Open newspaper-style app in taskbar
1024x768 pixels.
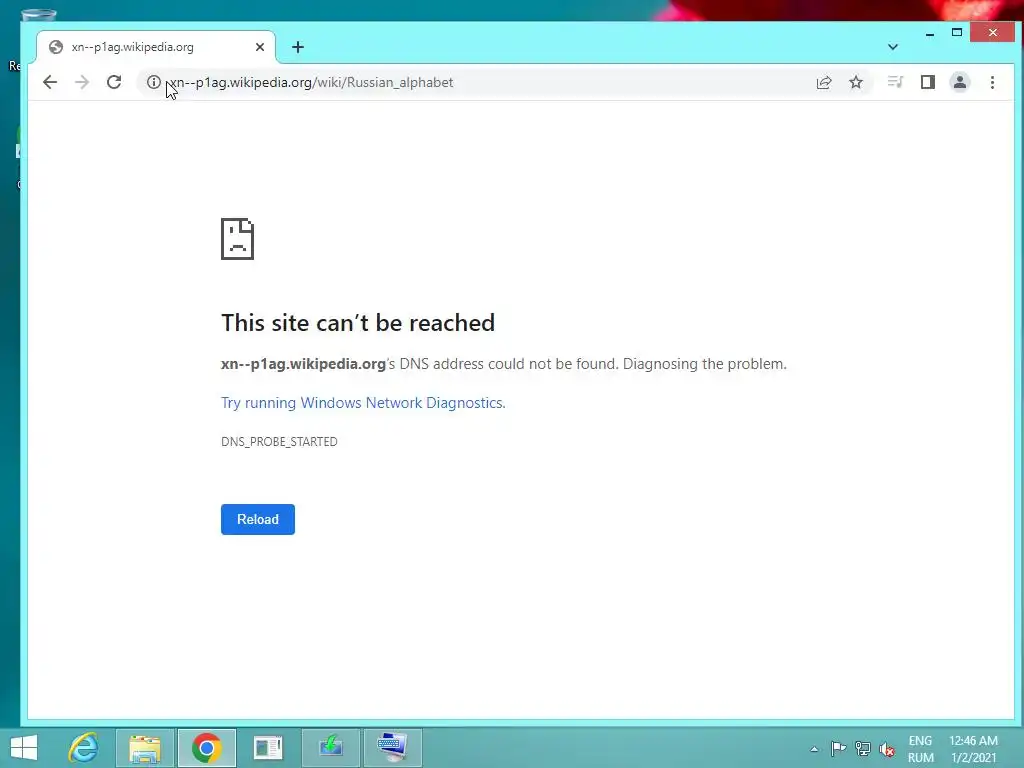(x=268, y=748)
